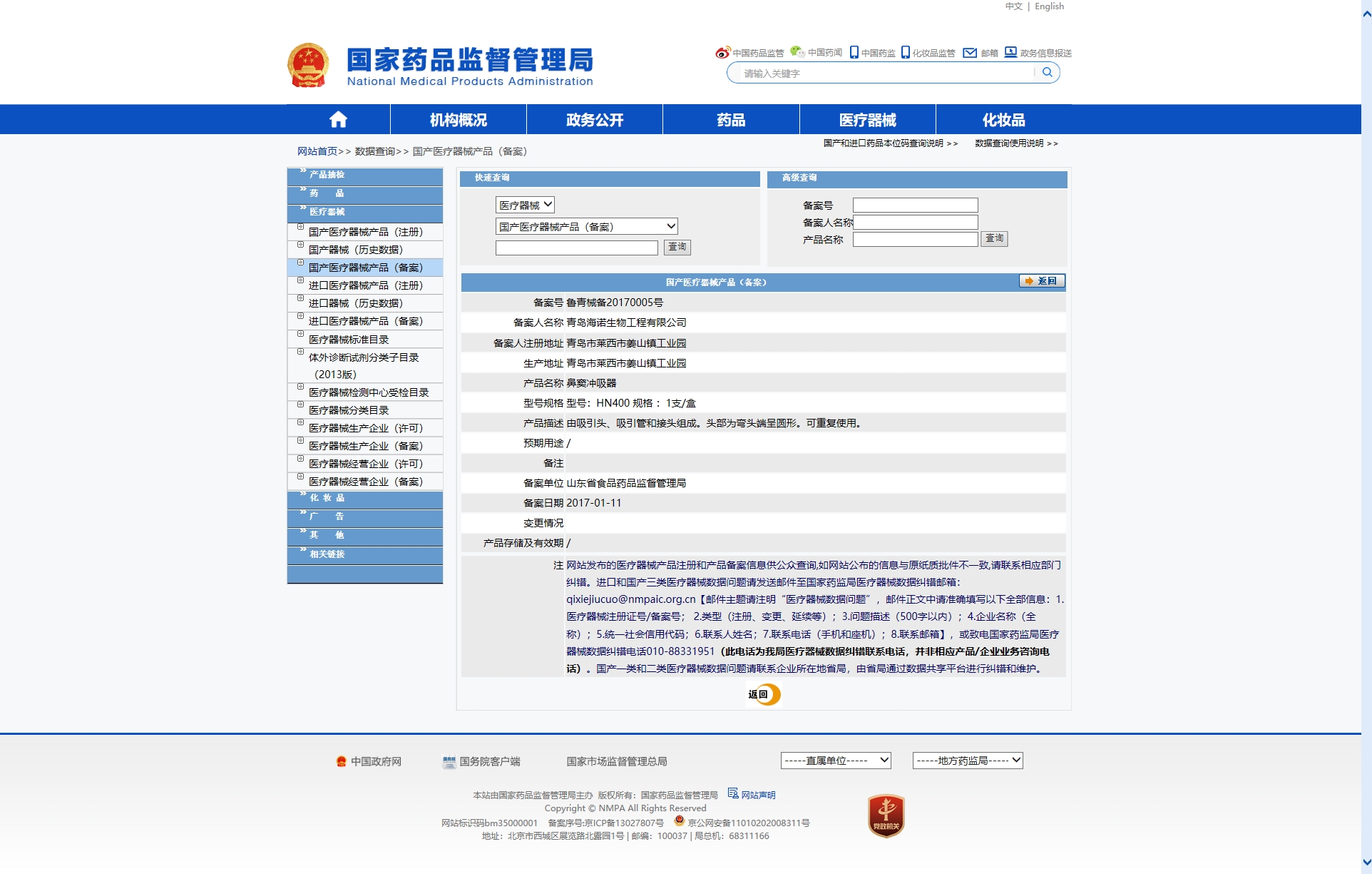
Task: Click the 备案号 input field
Action: point(915,205)
